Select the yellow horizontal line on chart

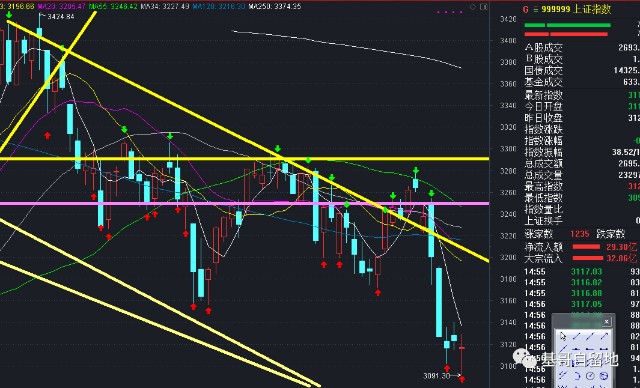pyautogui.click(x=244, y=159)
